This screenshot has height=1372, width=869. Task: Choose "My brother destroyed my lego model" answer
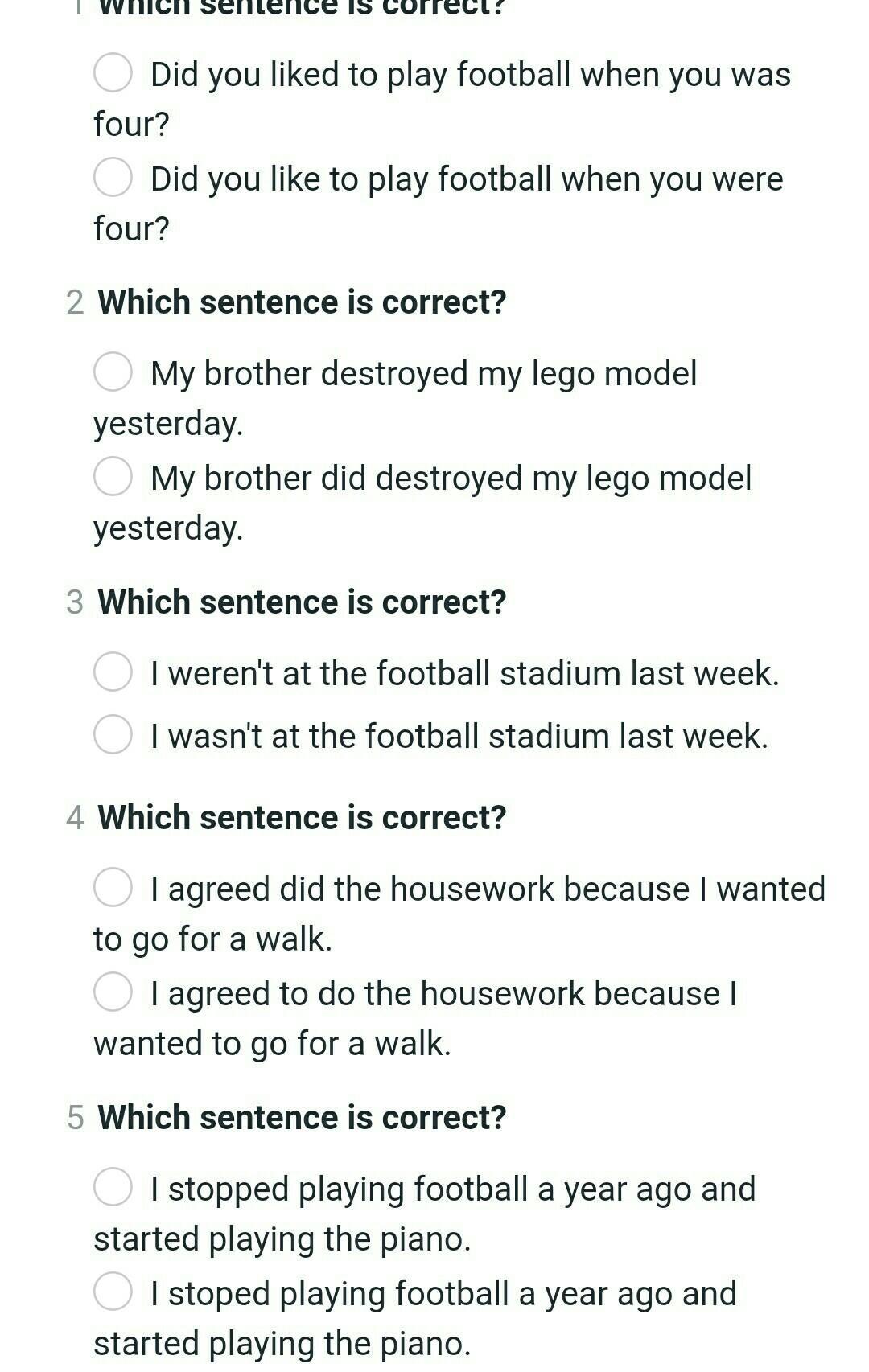point(113,372)
